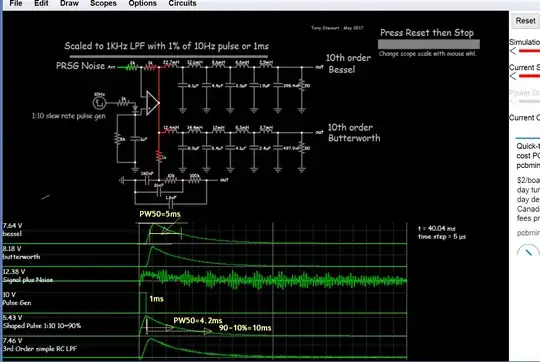This screenshot has height=362, width=540.
Task: Select the 10Hz pulse generator source symbol
Action: [99, 103]
